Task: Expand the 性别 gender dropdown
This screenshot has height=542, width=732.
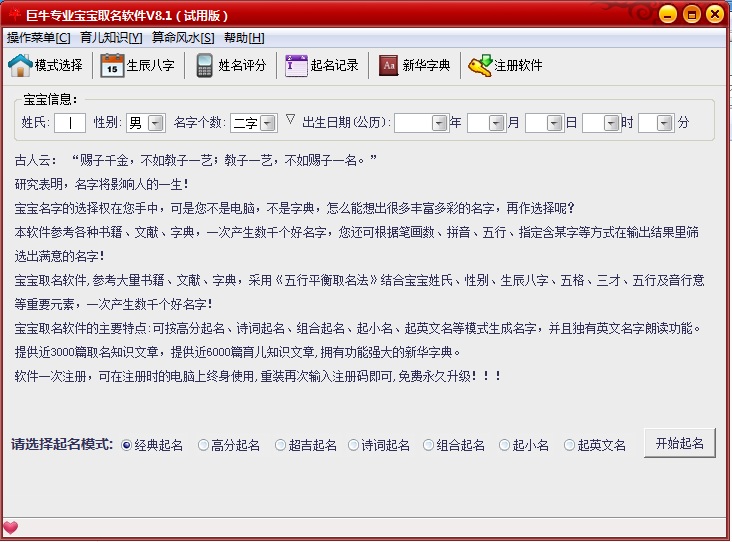Action: tap(155, 123)
